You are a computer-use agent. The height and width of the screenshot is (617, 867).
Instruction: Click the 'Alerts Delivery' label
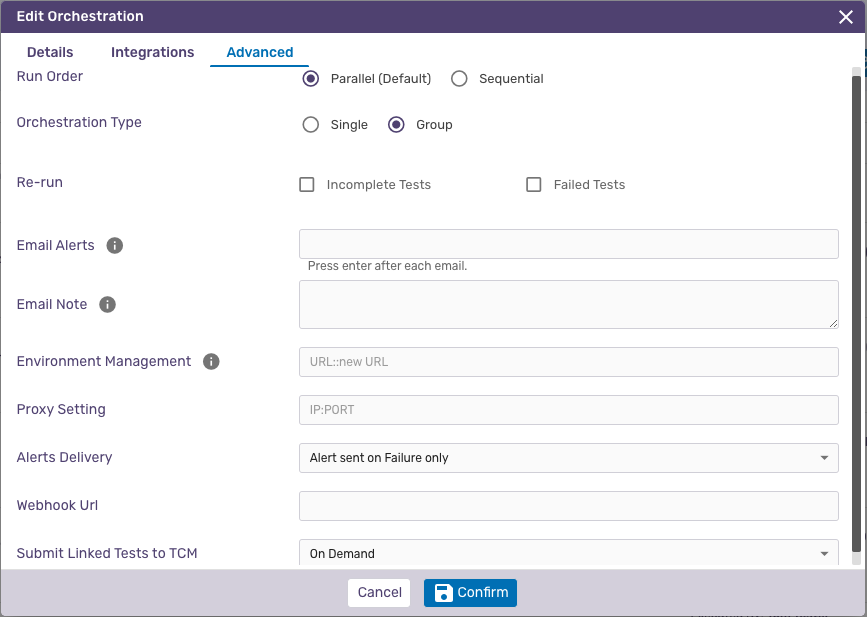(64, 457)
